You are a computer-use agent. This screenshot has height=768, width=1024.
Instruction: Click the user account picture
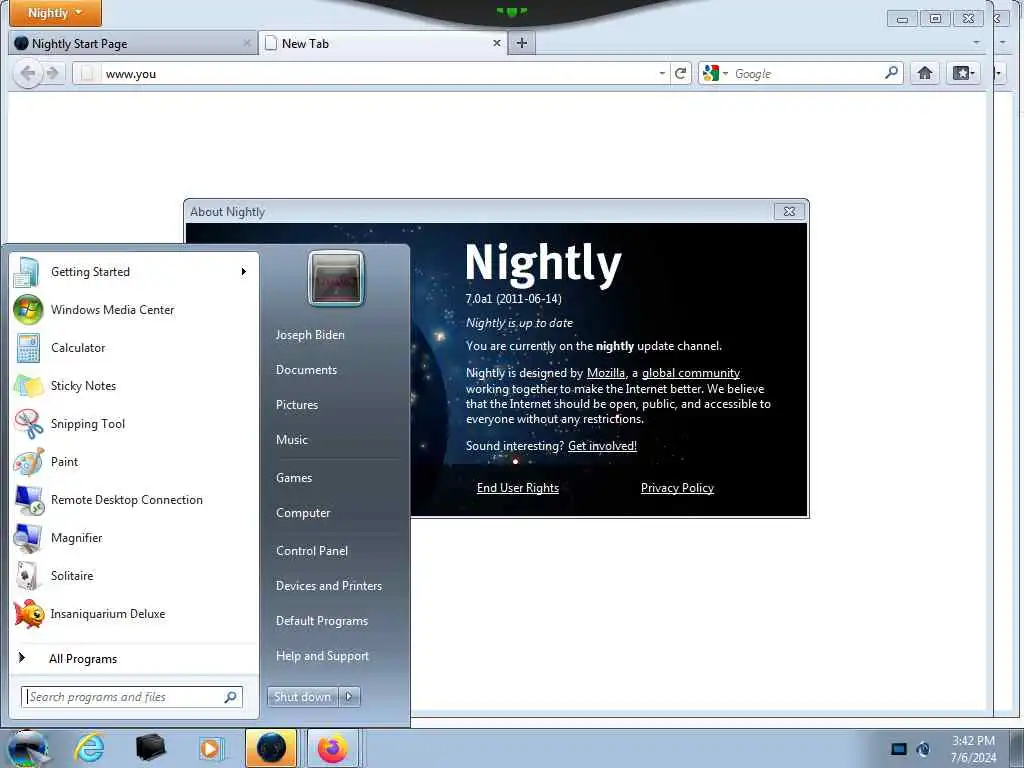(336, 279)
